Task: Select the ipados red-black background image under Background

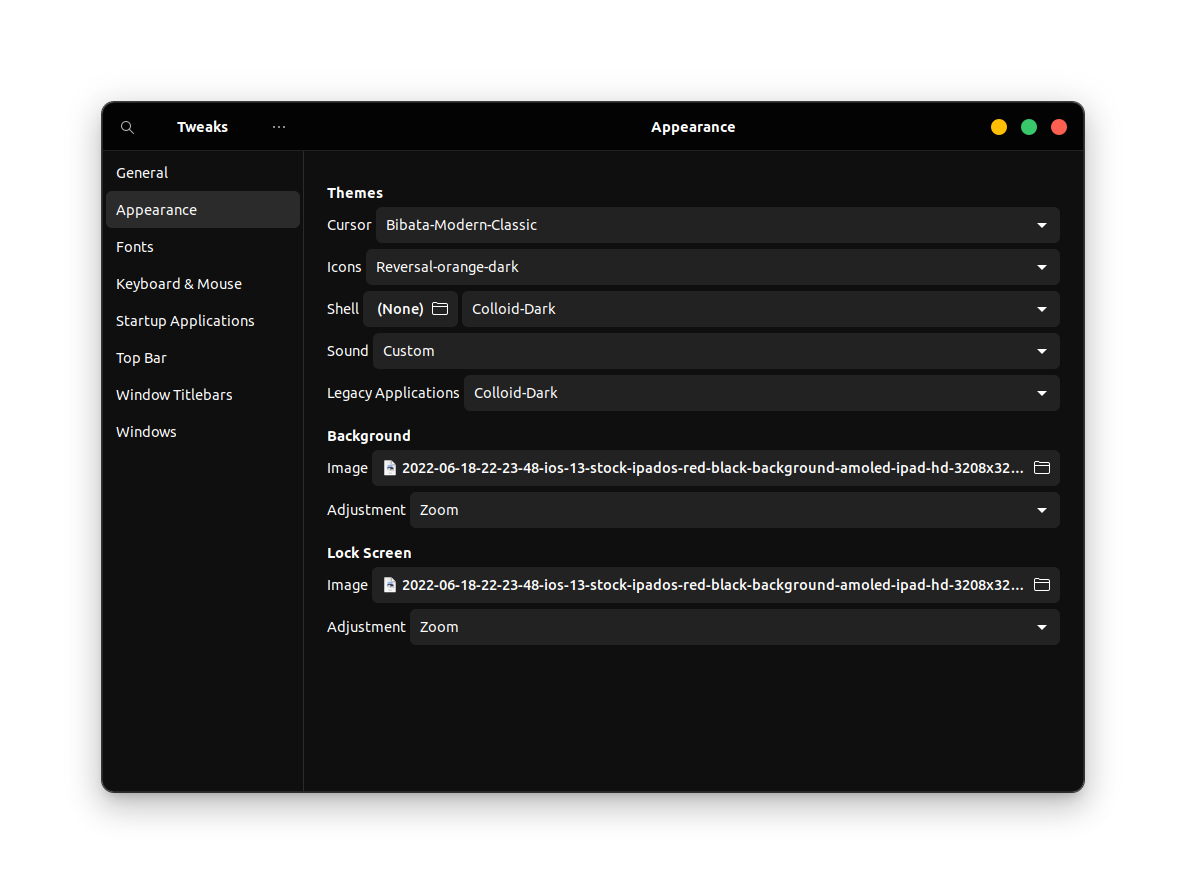Action: pos(700,467)
